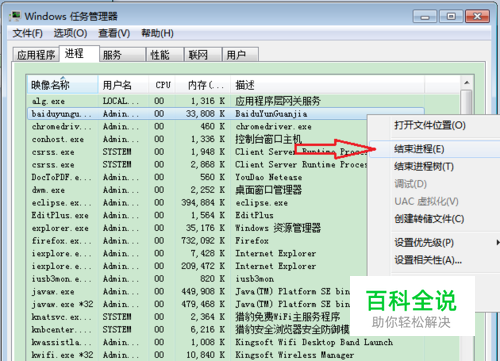Minimize the Task Manager window
The height and width of the screenshot is (361, 500).
click(424, 16)
